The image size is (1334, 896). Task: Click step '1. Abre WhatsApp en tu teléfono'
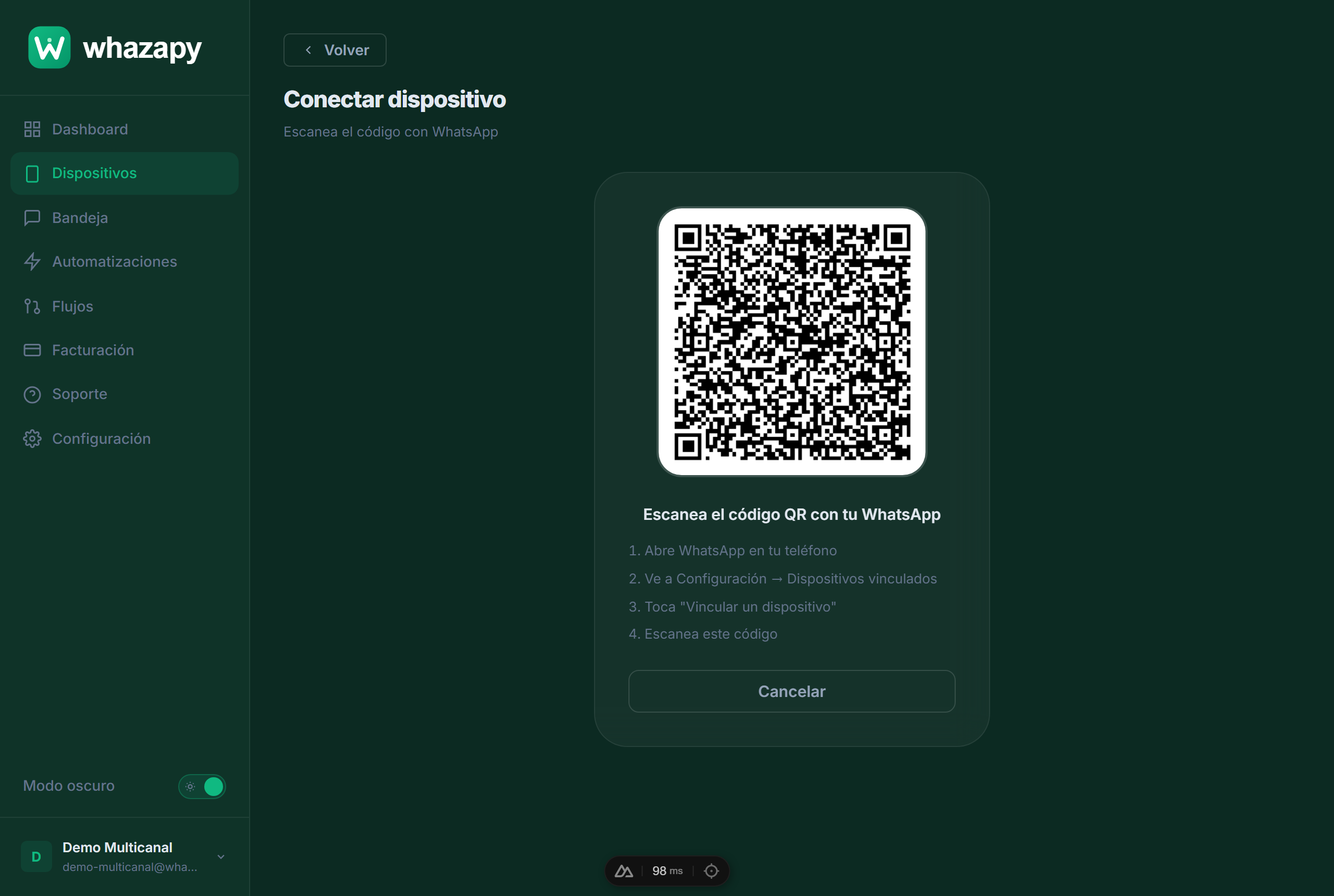[x=733, y=550]
